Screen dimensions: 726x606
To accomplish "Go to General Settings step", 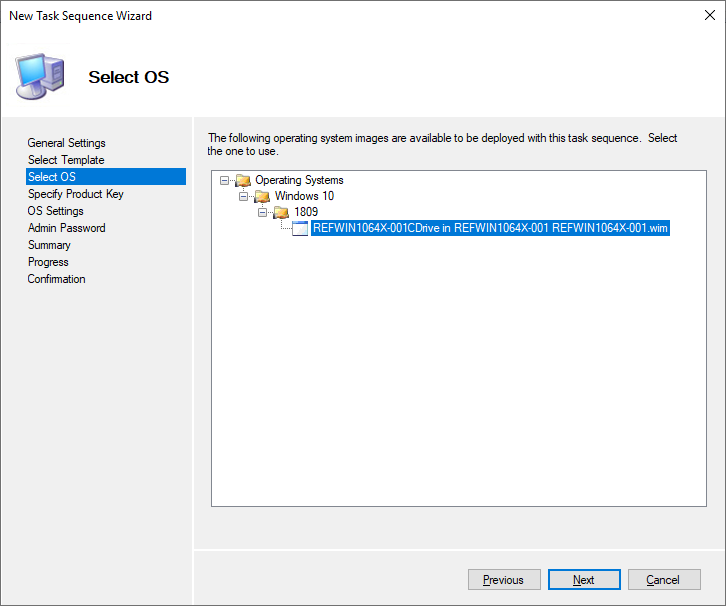I will [67, 143].
